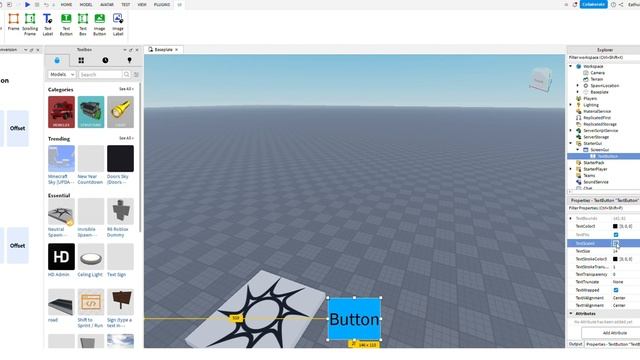Image resolution: width=640 pixels, height=360 pixels.
Task: Open the Toolbox search filter options
Action: tap(136, 74)
